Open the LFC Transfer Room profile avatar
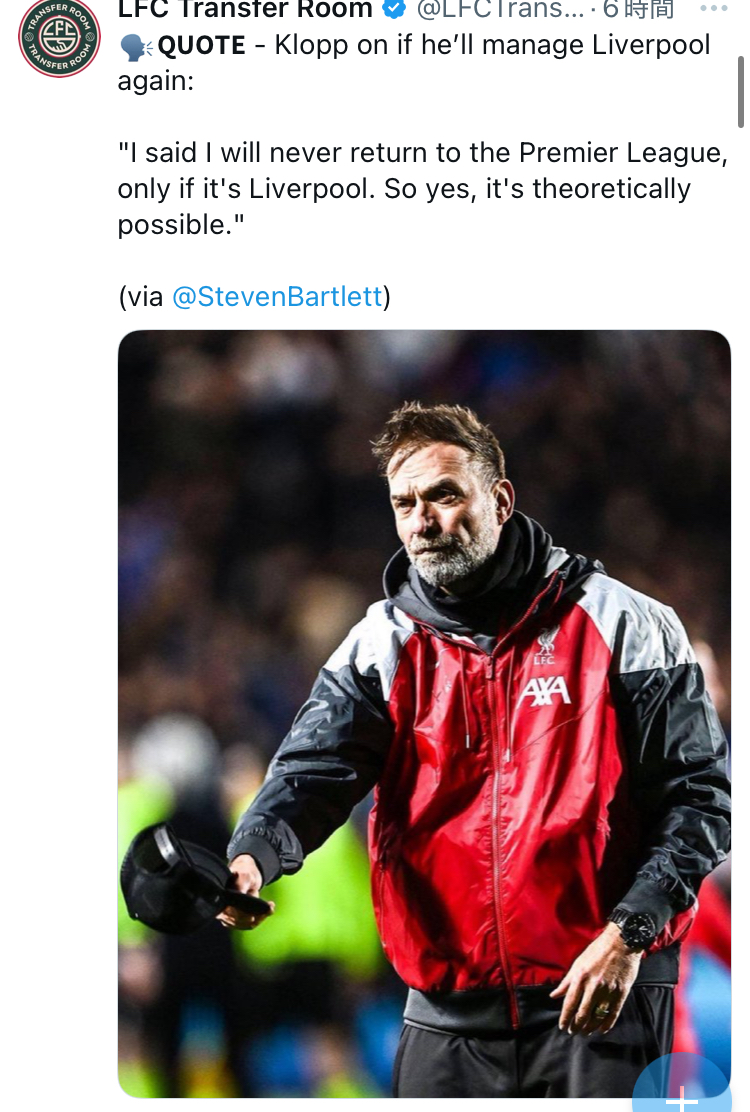The image size is (750, 1112). tap(60, 38)
